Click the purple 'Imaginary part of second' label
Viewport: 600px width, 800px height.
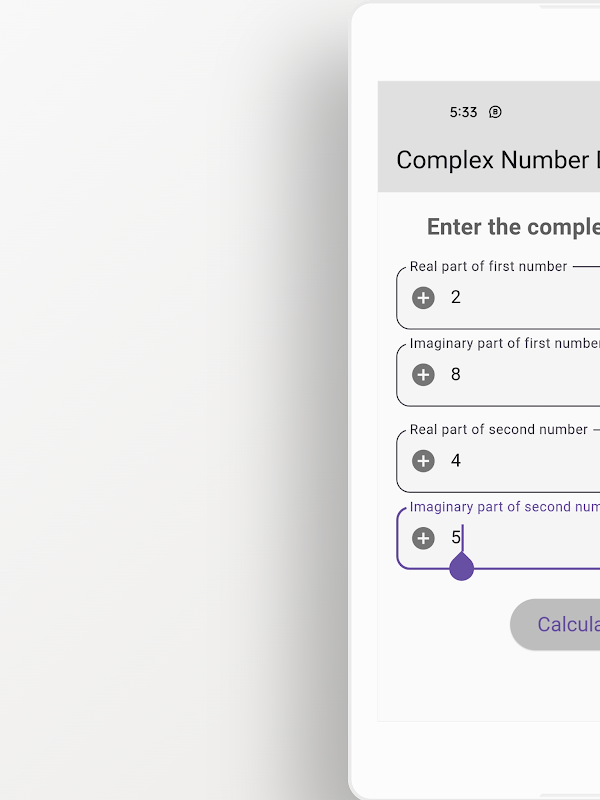point(504,507)
